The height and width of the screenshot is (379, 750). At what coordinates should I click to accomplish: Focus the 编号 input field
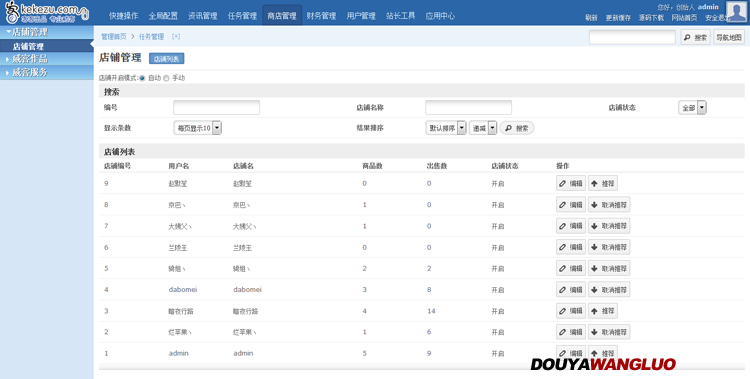tap(216, 108)
